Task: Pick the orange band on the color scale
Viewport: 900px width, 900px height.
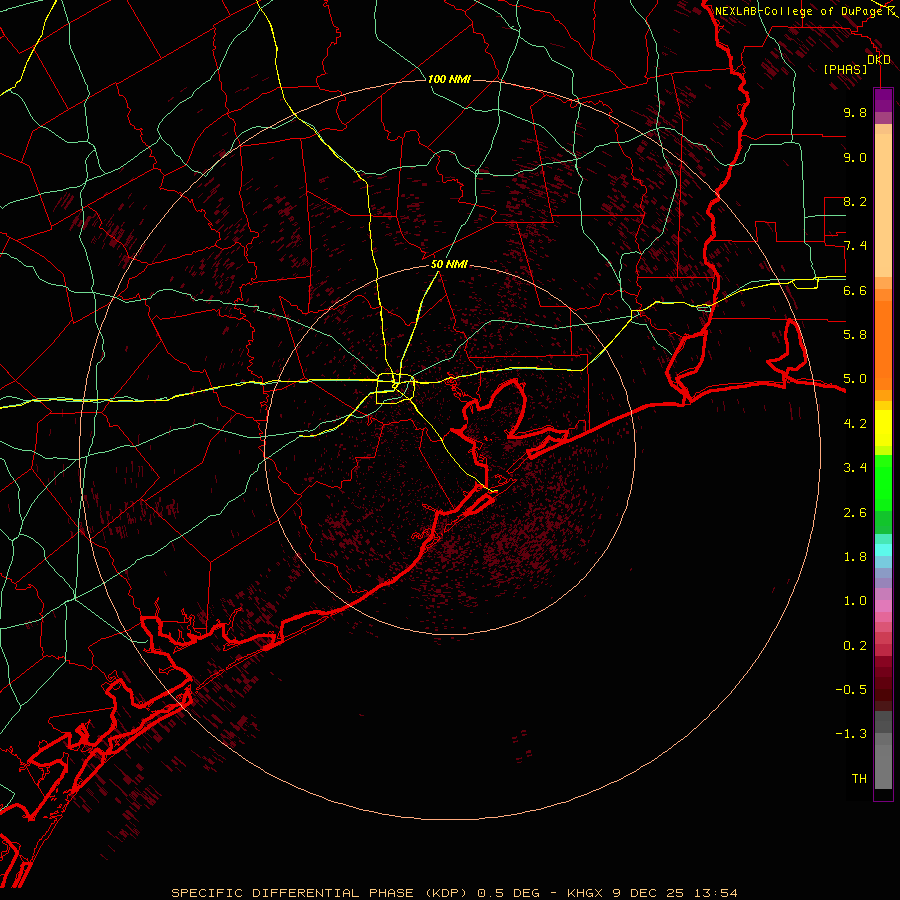Action: 883,344
